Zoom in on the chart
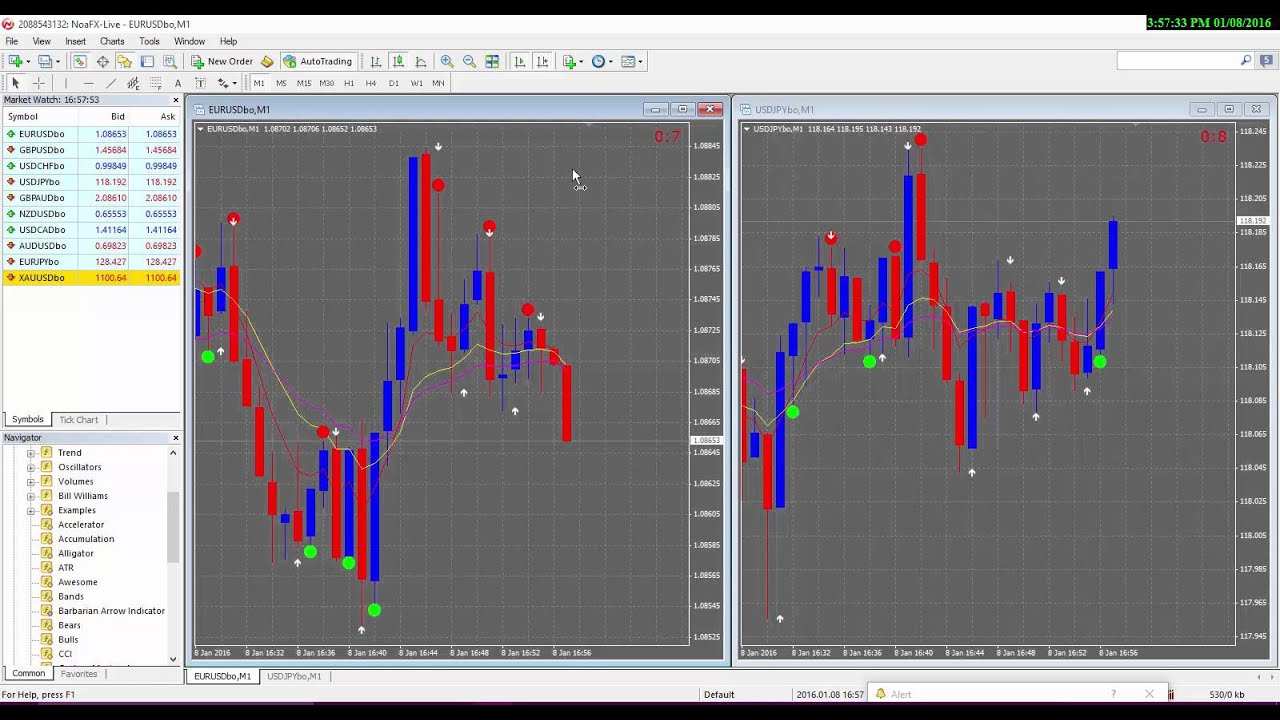Screen dimensions: 1280x720 point(447,61)
